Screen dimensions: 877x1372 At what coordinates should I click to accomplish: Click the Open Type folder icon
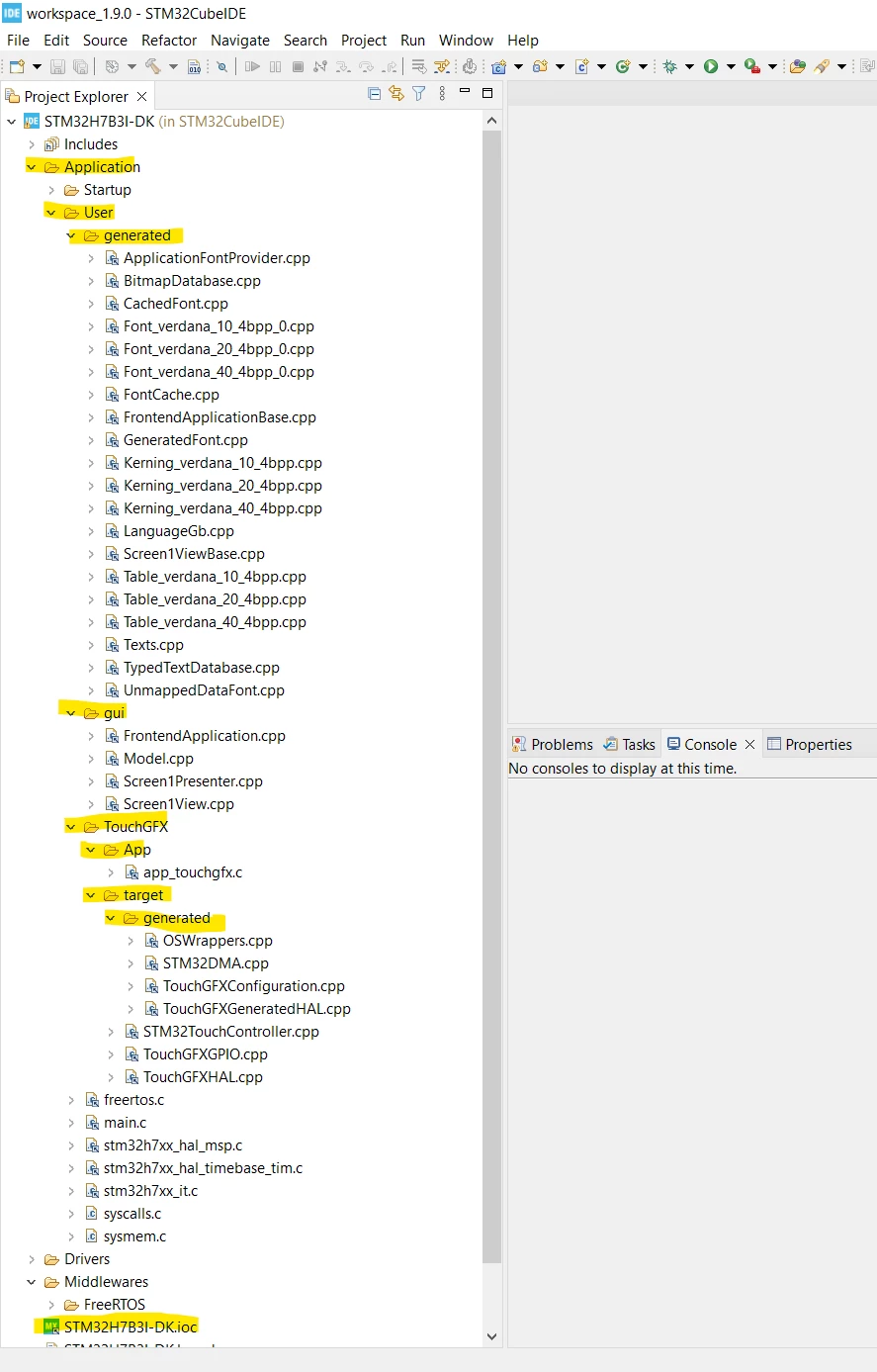coord(798,66)
